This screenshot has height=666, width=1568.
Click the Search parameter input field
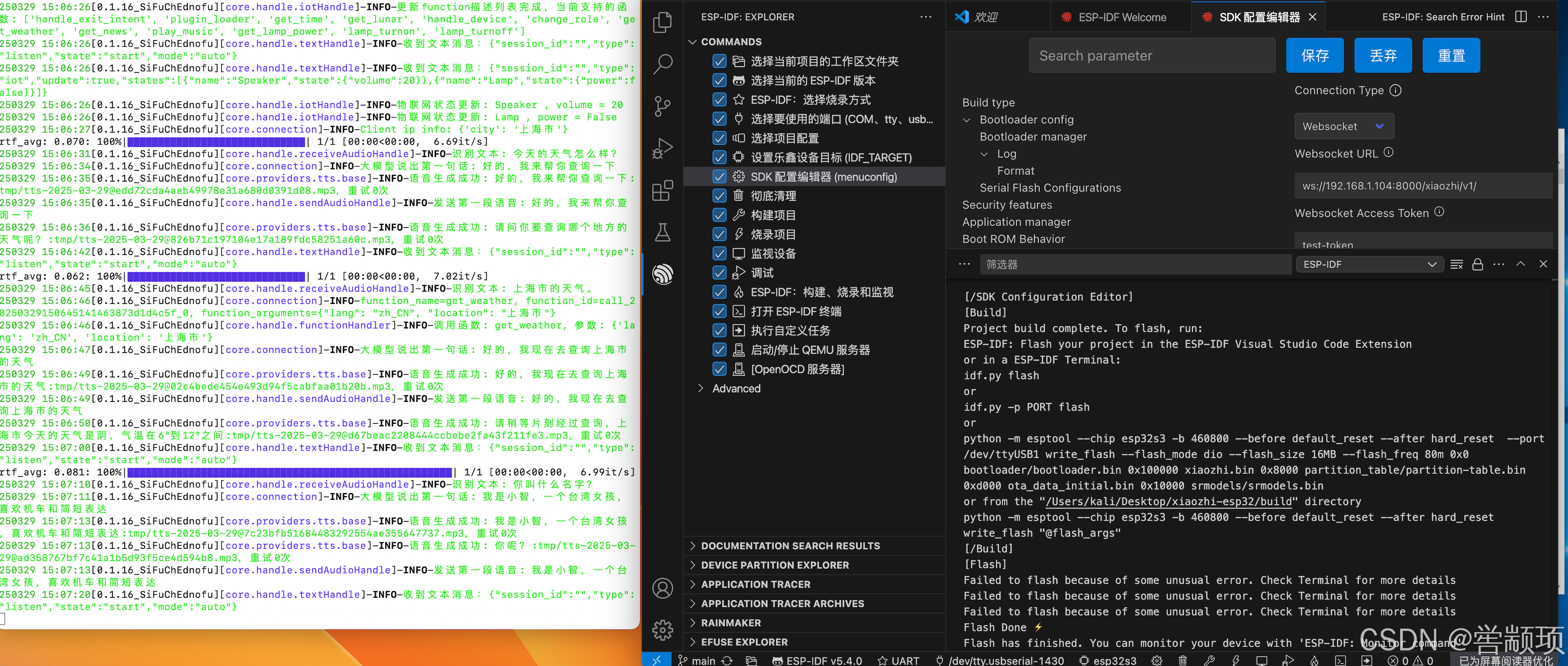click(1152, 55)
